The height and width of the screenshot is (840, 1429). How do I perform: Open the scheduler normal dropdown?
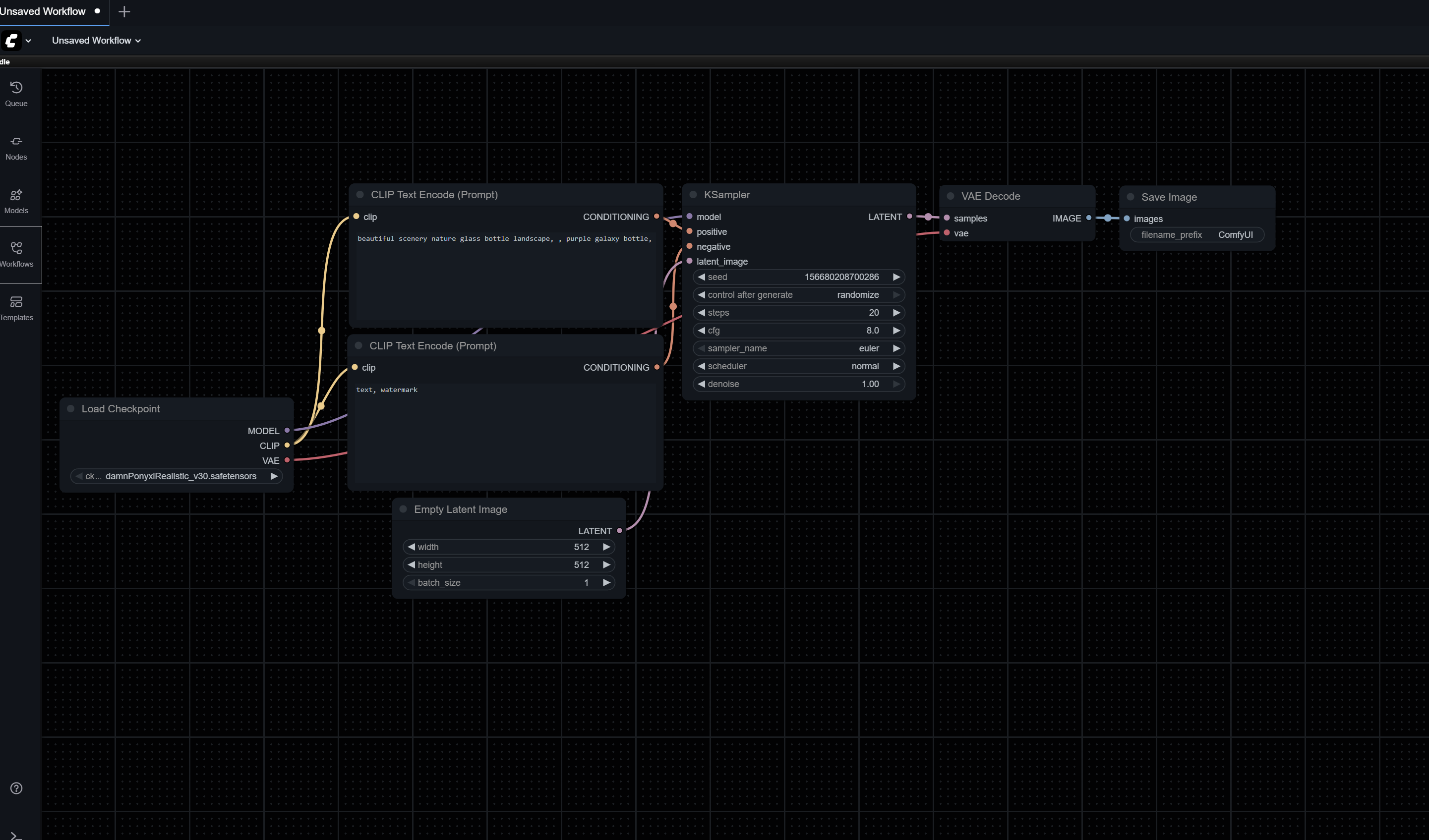coord(798,366)
